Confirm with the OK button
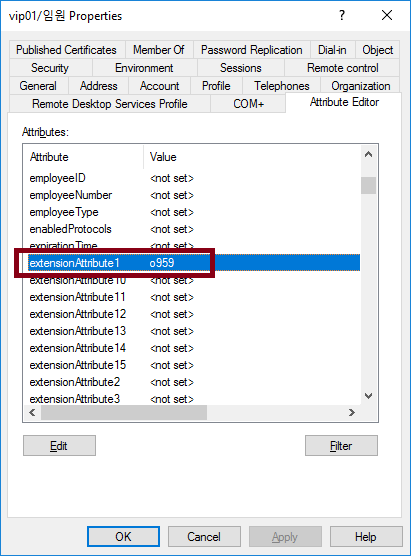411x556 pixels. coord(123,536)
